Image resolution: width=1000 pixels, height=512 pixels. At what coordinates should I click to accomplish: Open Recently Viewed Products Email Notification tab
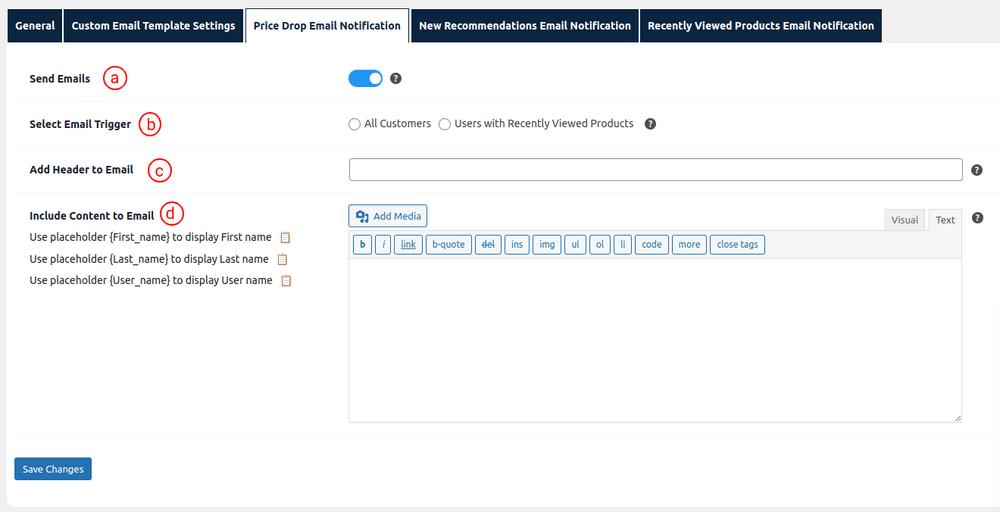[x=761, y=26]
